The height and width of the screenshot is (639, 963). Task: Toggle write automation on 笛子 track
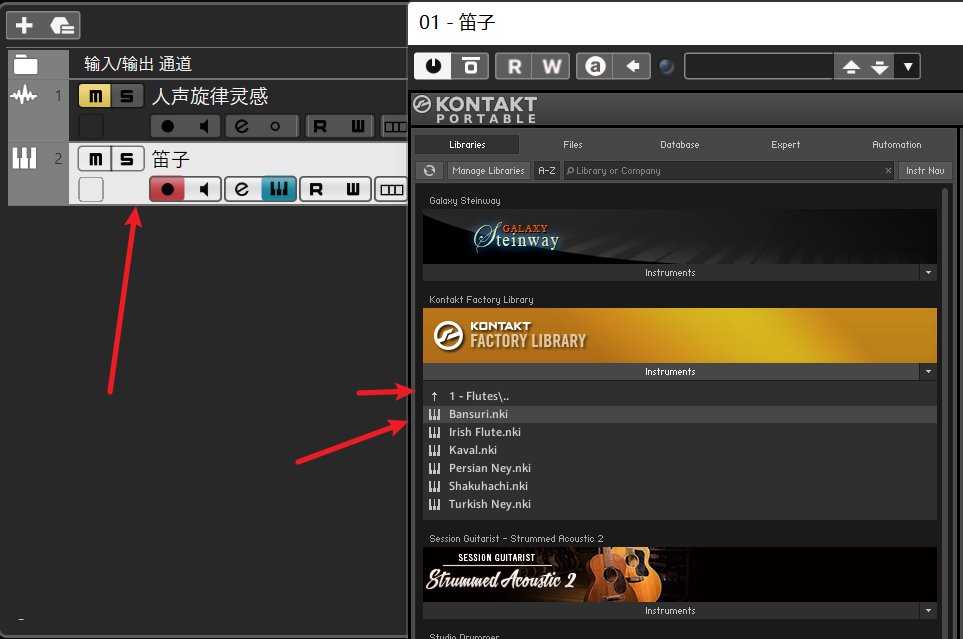353,189
